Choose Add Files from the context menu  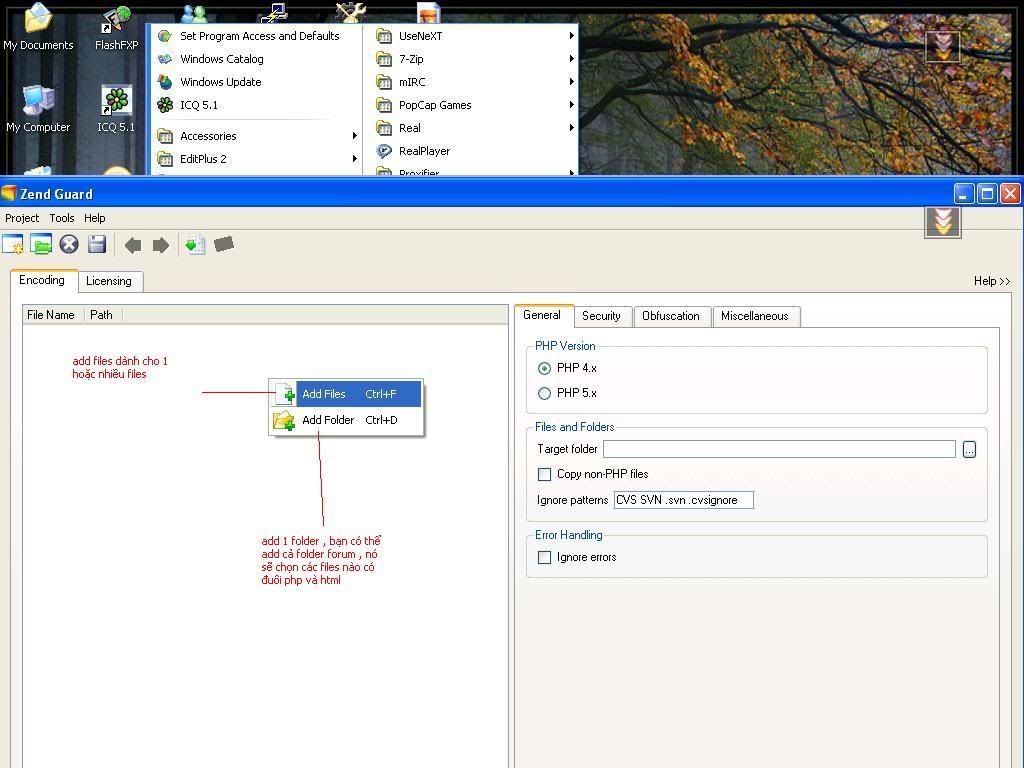pos(346,394)
